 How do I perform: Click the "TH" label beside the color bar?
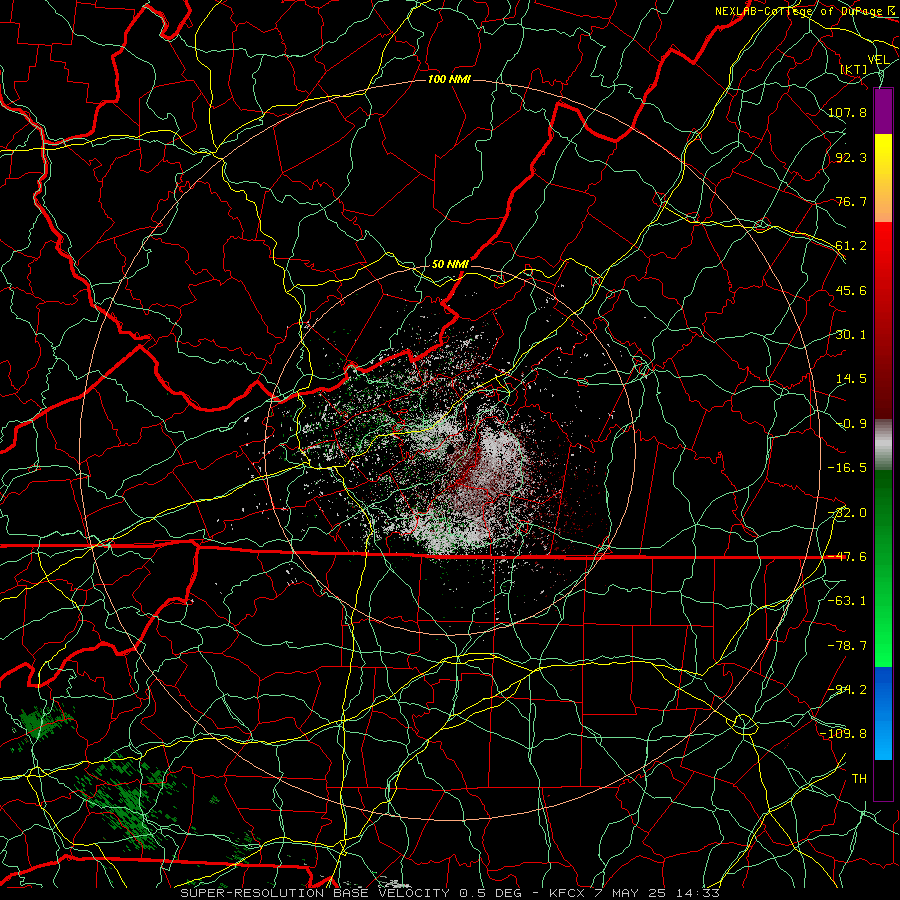pos(859,779)
